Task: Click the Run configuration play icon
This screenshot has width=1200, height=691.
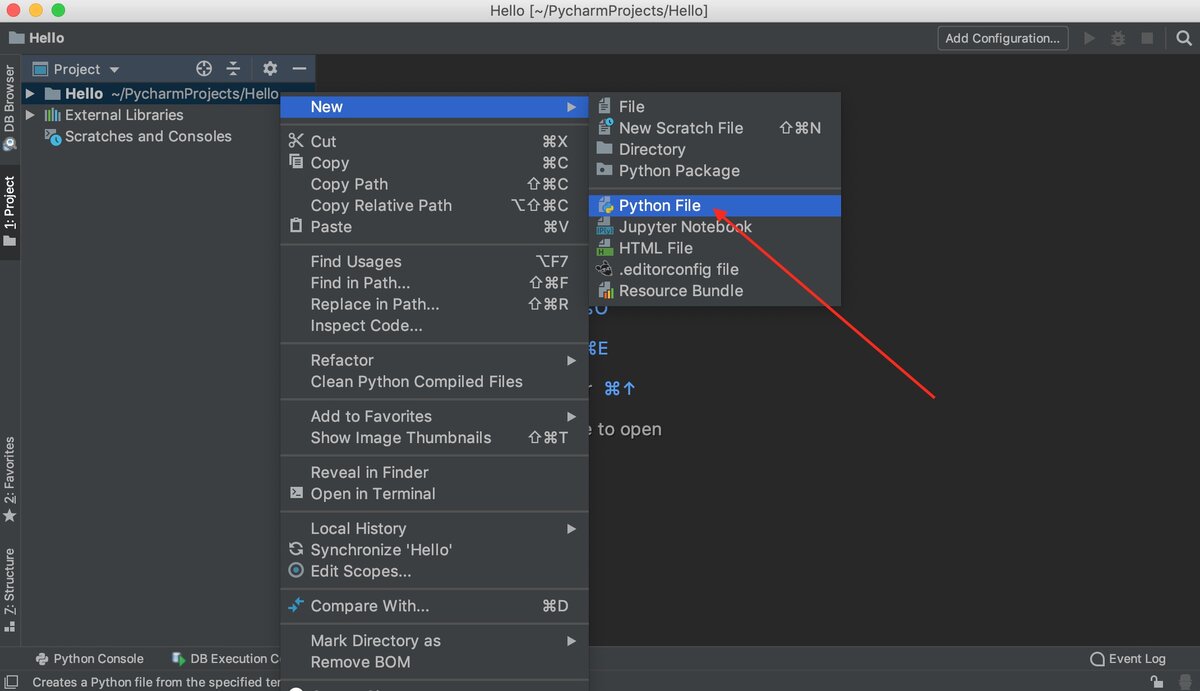Action: pyautogui.click(x=1089, y=38)
